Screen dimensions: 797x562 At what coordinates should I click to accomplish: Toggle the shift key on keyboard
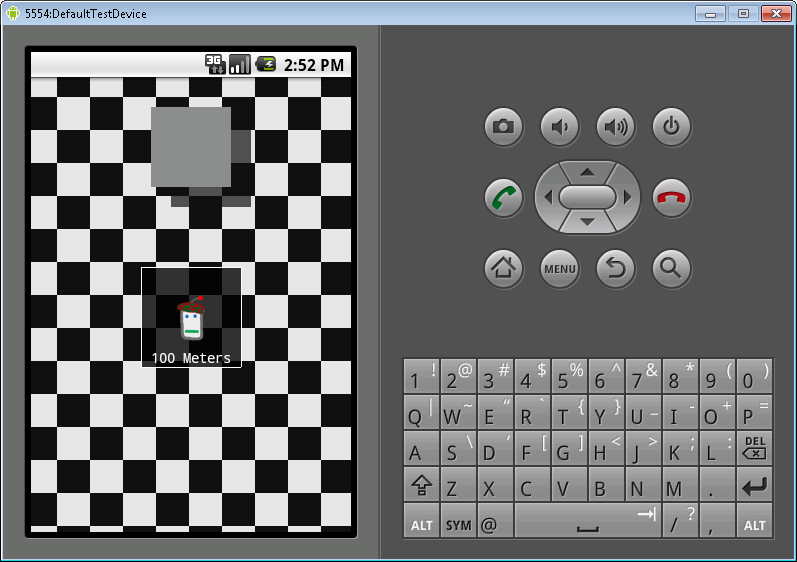[421, 487]
